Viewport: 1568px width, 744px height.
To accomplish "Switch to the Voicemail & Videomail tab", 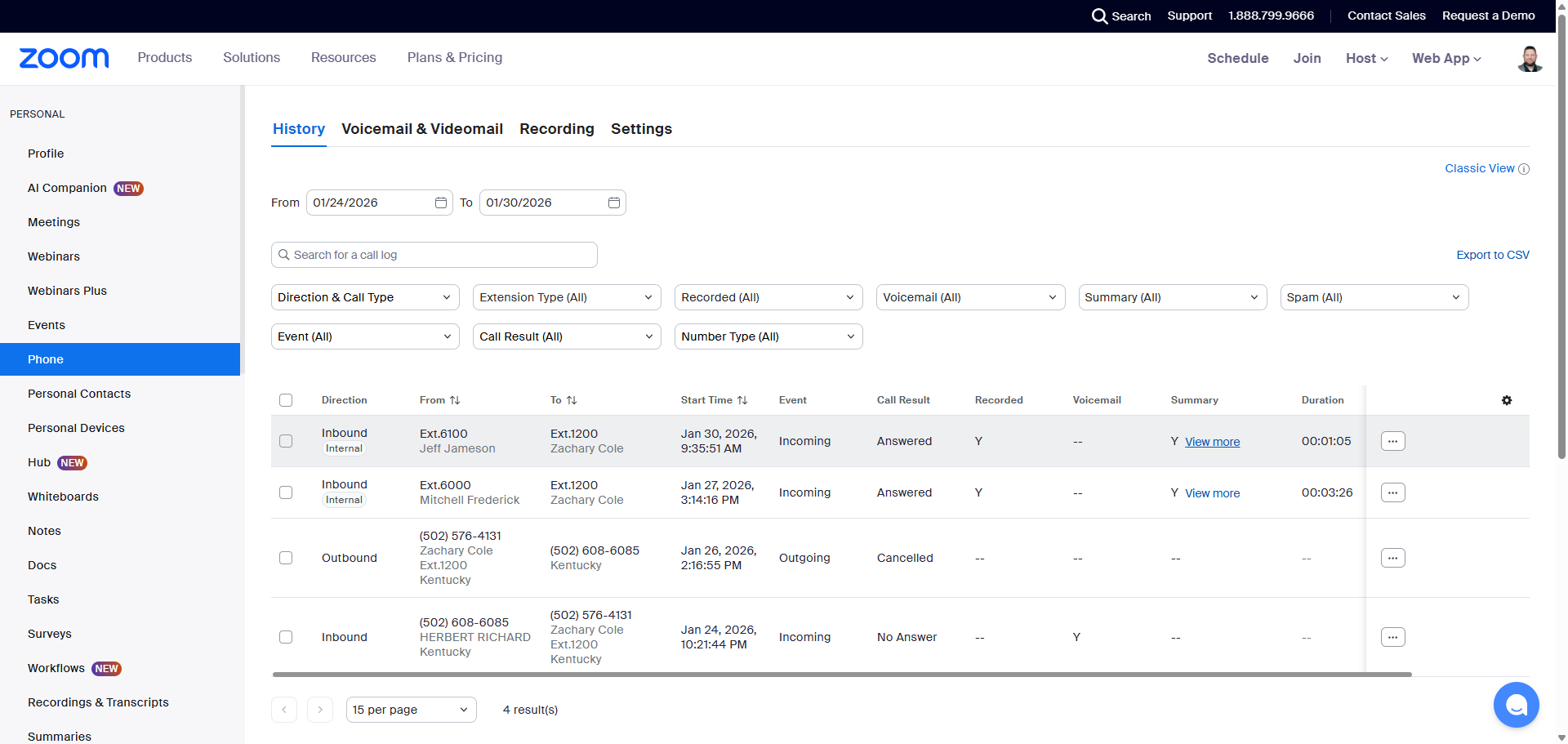I will pyautogui.click(x=421, y=129).
